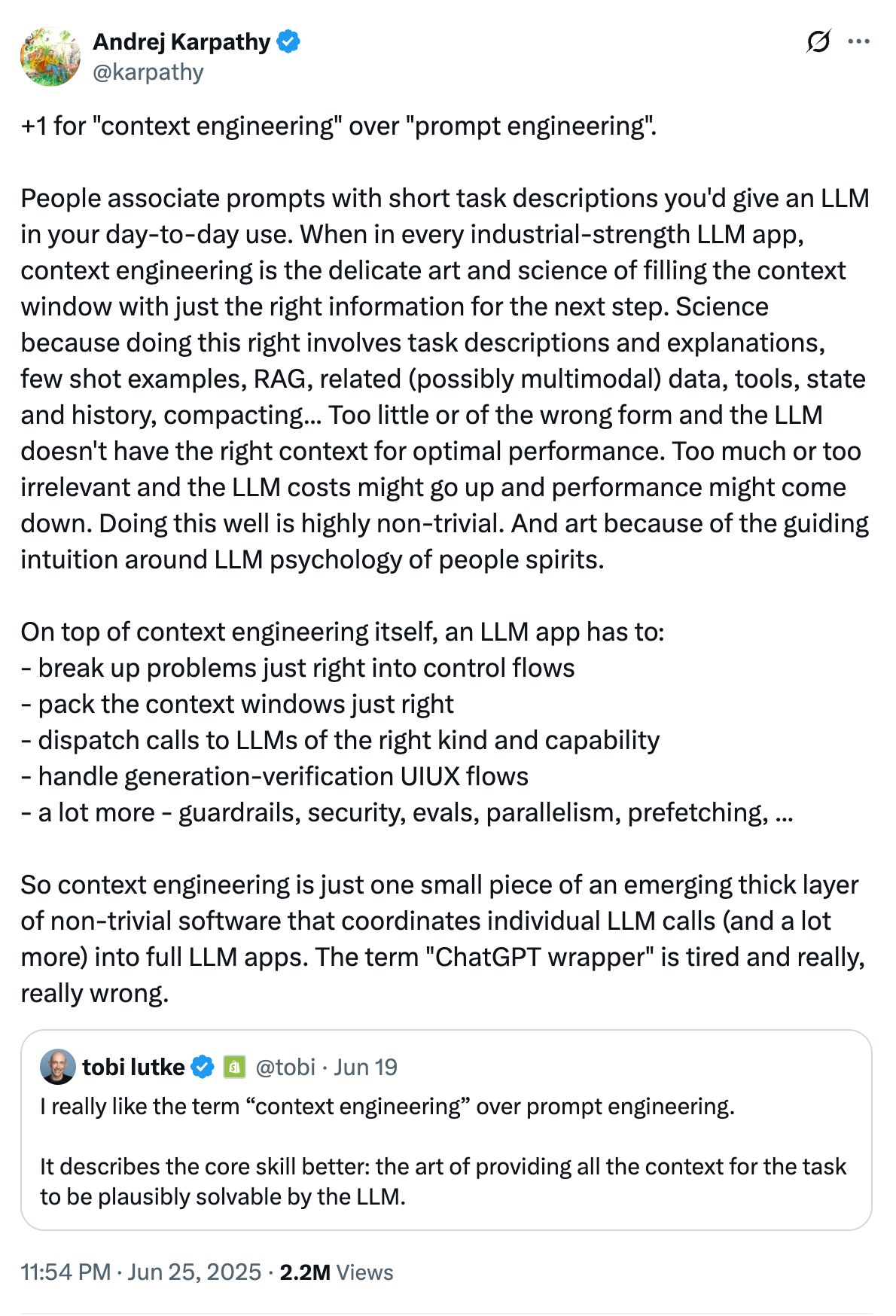
Task: Click the 11:54 PM · Jun 25, 2025 timestamp
Action: (x=141, y=1272)
